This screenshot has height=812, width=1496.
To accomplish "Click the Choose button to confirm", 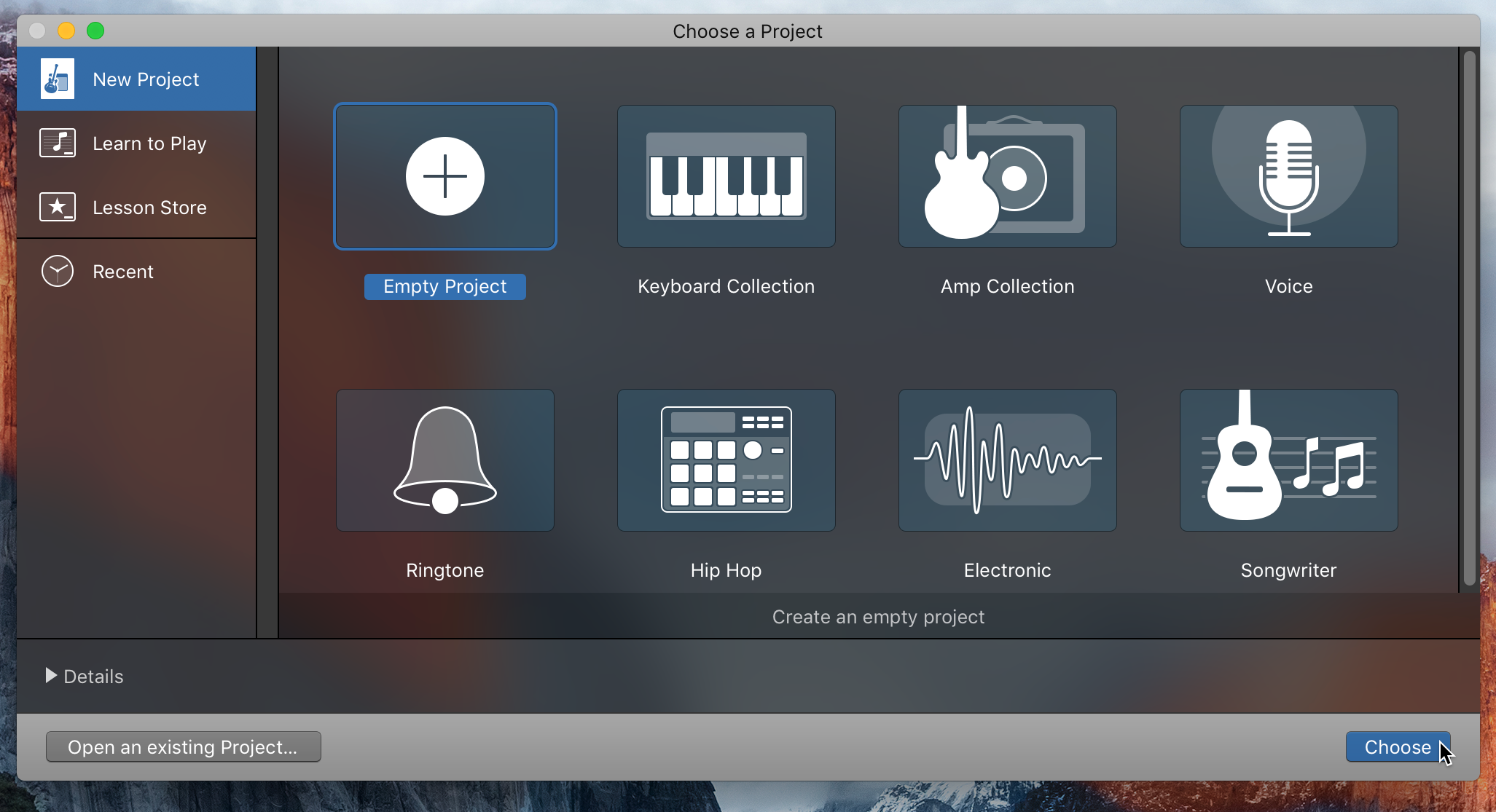I will (x=1399, y=747).
